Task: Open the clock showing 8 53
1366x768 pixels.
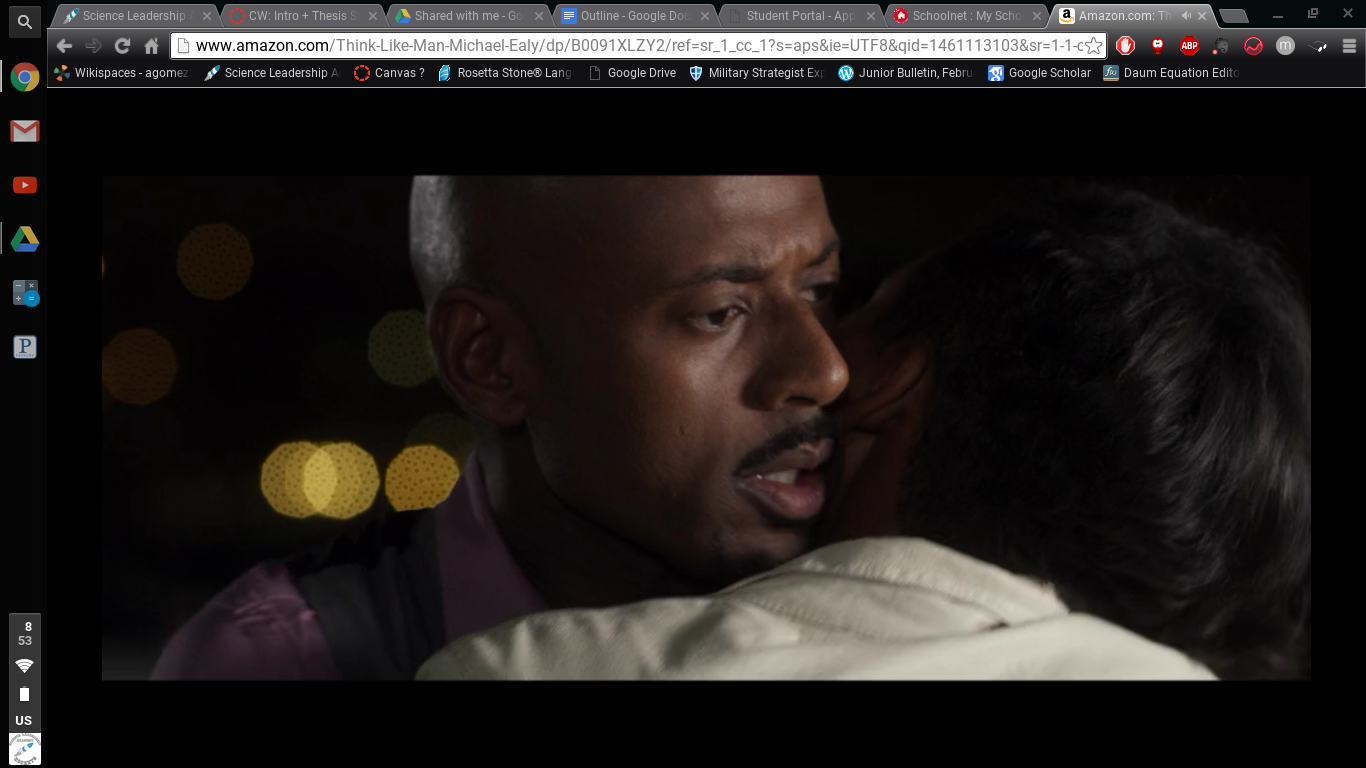Action: click(x=25, y=634)
